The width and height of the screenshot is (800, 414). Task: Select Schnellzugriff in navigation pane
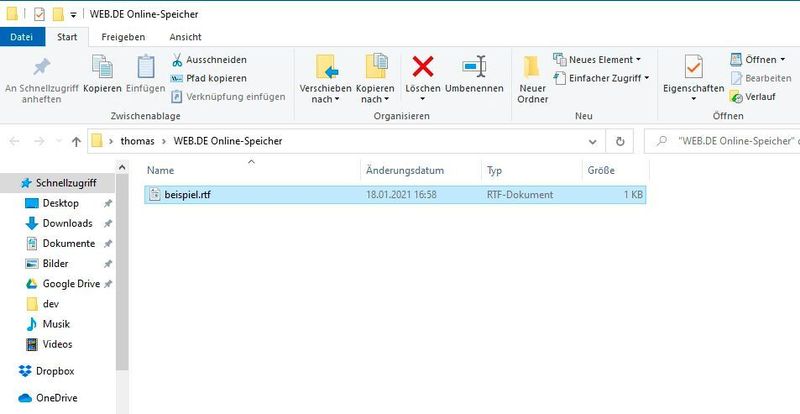tap(65, 183)
